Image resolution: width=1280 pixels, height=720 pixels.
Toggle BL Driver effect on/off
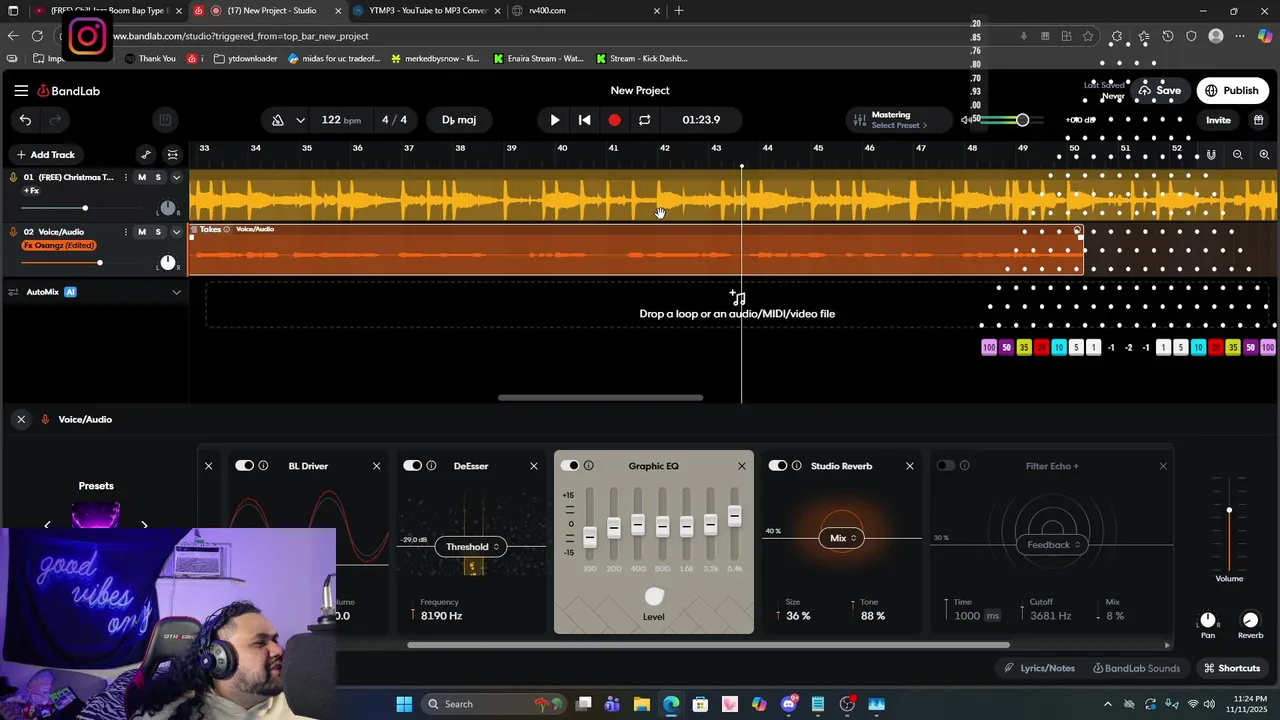pos(244,466)
